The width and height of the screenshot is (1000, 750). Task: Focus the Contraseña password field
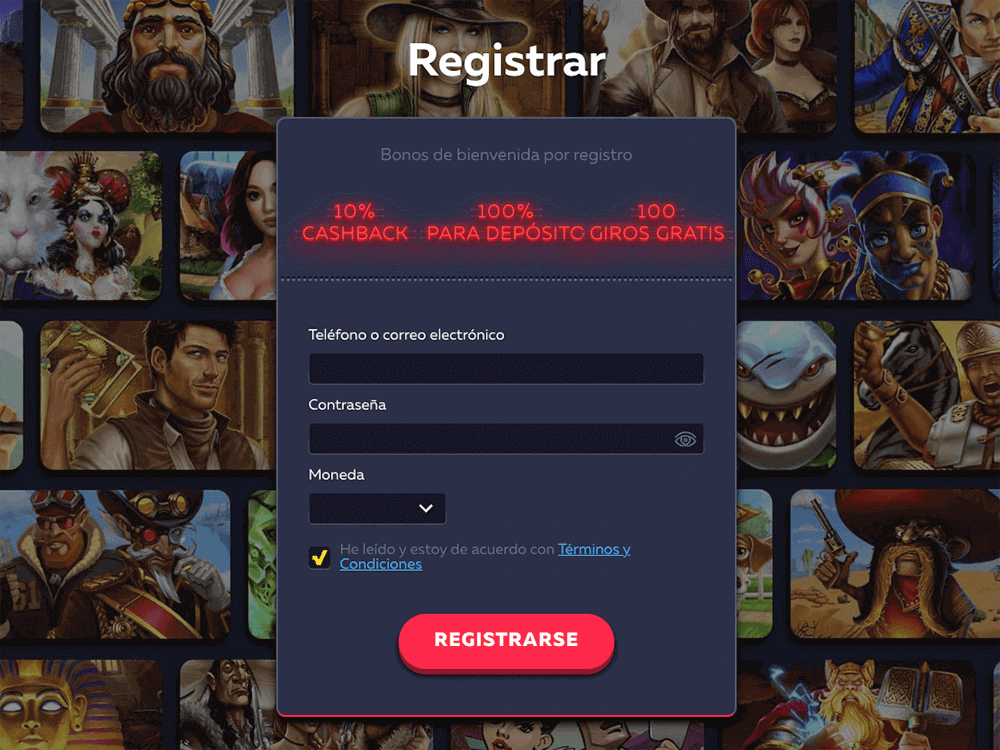tap(506, 439)
